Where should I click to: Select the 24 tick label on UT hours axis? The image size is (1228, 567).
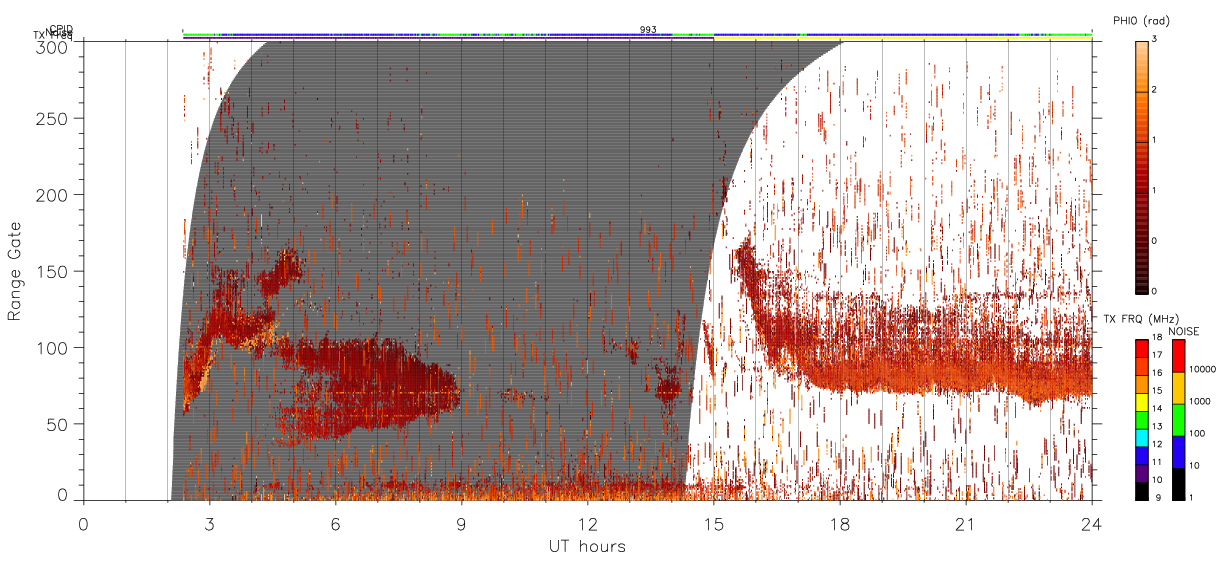click(1092, 524)
